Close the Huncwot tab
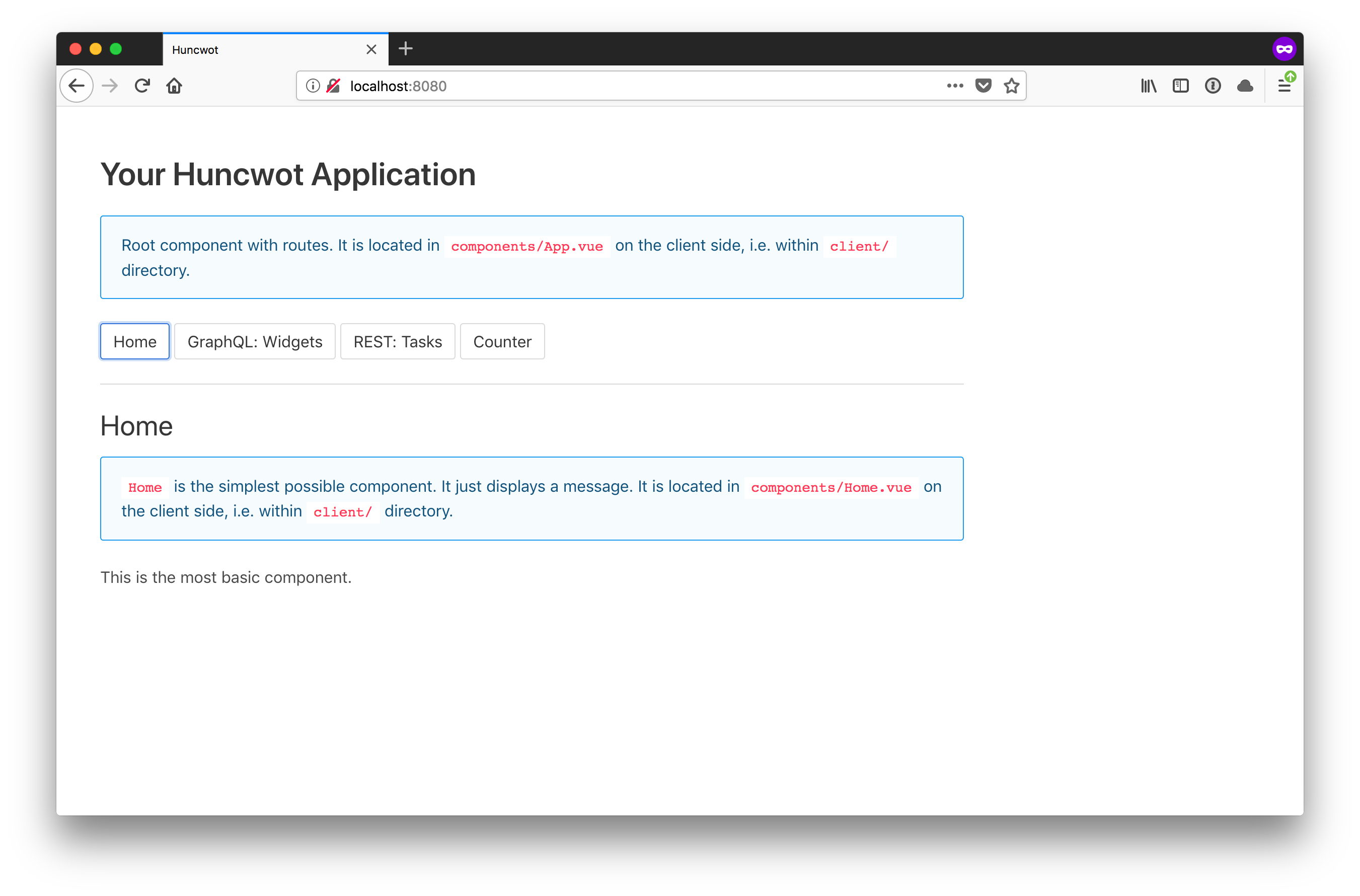 coord(371,50)
